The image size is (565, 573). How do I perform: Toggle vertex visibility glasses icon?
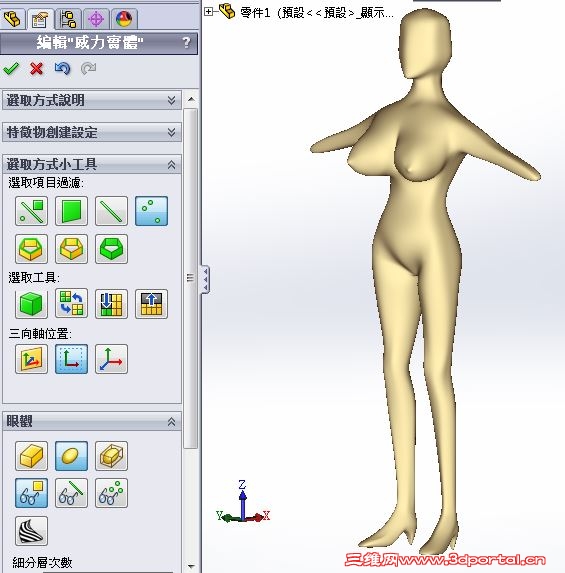(x=111, y=493)
